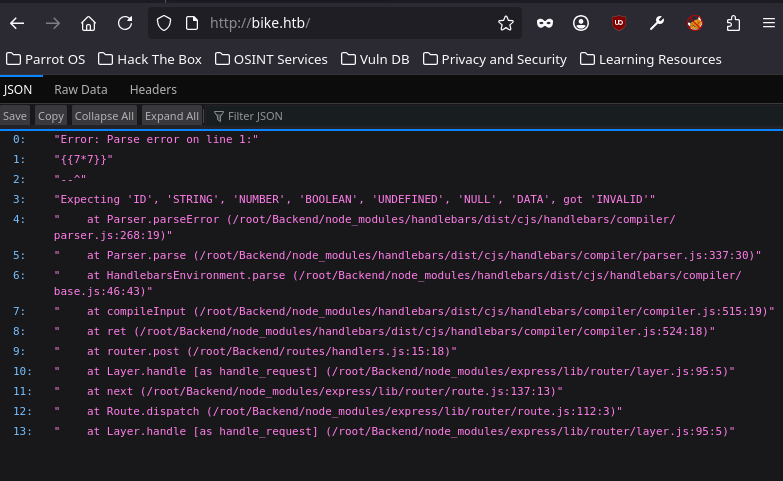This screenshot has width=783, height=481.
Task: Reload the page with refresh icon
Action: tap(125, 23)
